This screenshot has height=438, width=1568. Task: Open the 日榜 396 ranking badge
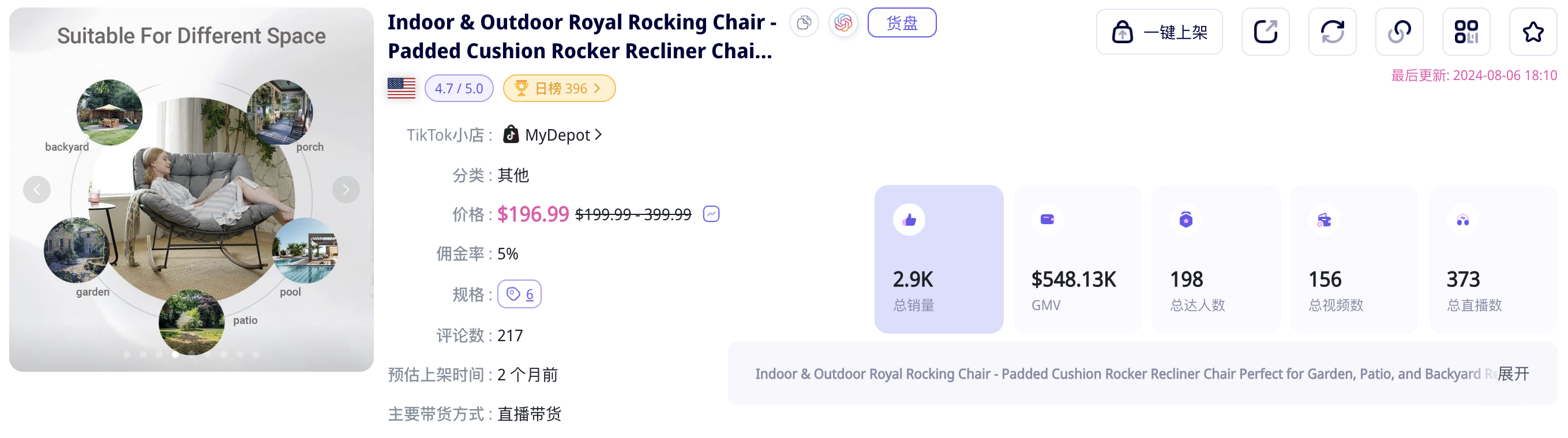point(559,89)
